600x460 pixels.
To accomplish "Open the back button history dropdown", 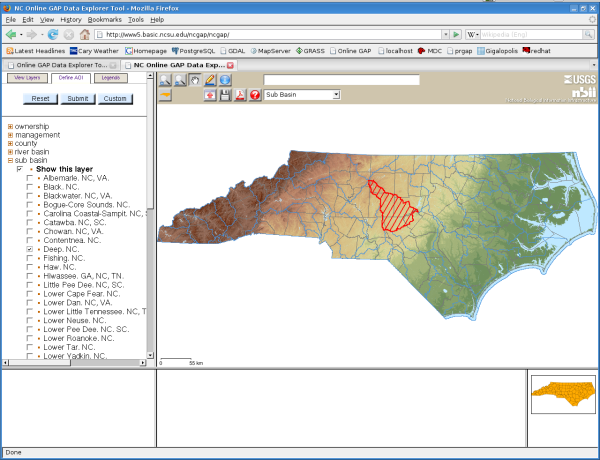I will tap(21, 35).
